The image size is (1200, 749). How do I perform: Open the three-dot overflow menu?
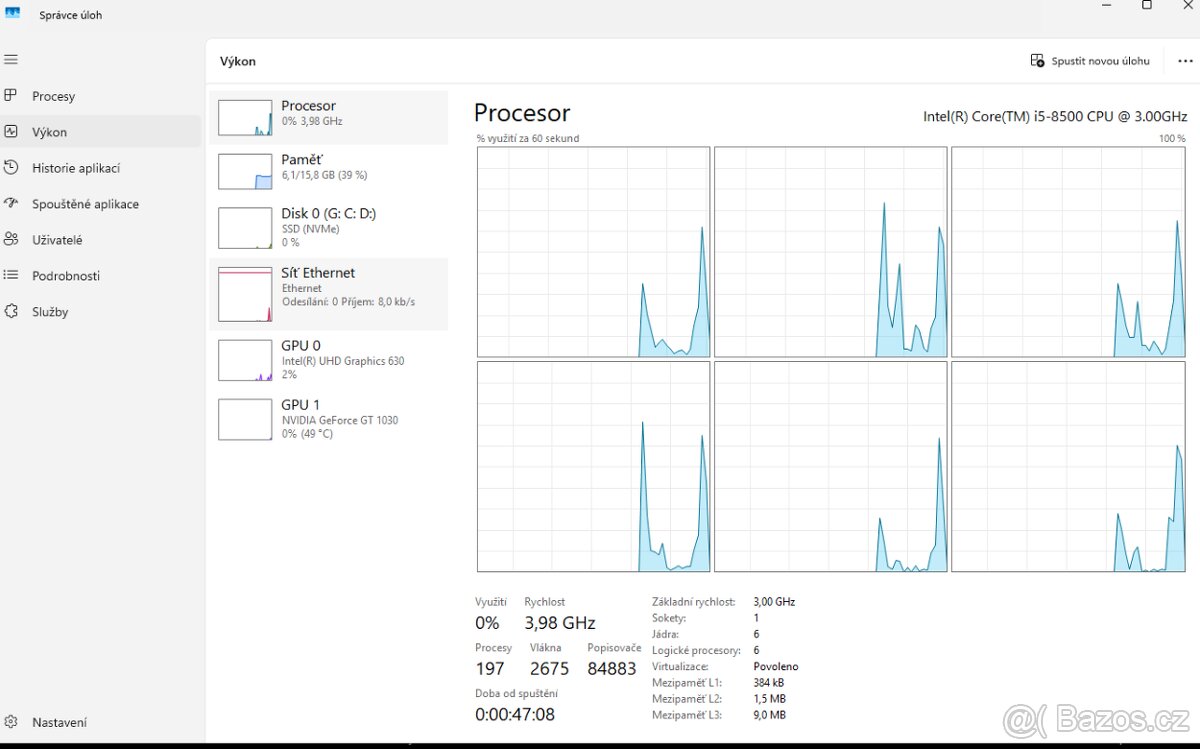1185,61
